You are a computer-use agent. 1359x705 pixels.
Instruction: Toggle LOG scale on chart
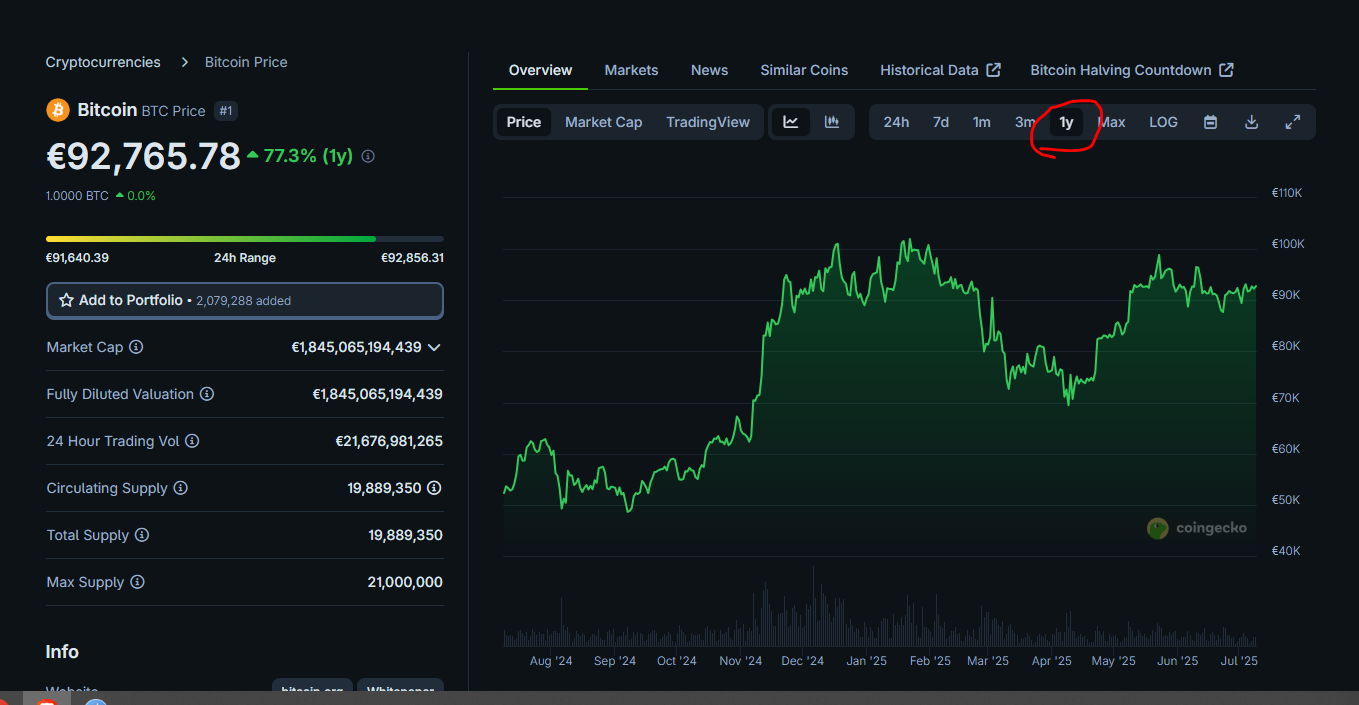[1163, 122]
